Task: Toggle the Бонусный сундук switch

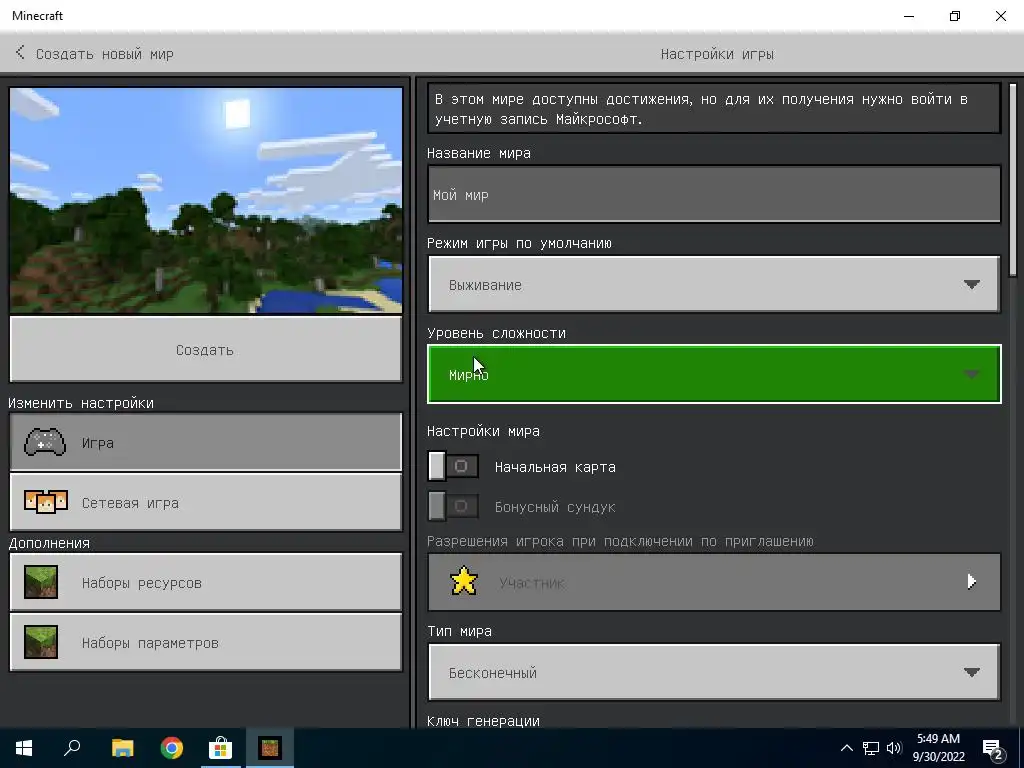Action: (x=453, y=506)
